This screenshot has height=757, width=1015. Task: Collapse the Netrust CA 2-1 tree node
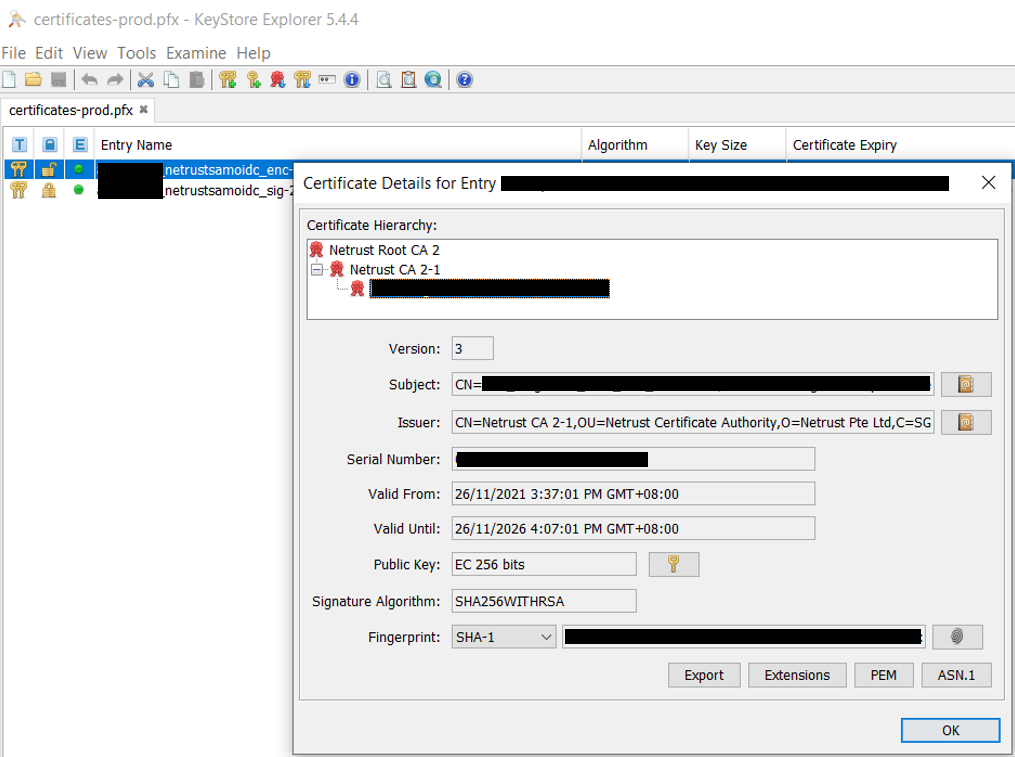coord(317,269)
